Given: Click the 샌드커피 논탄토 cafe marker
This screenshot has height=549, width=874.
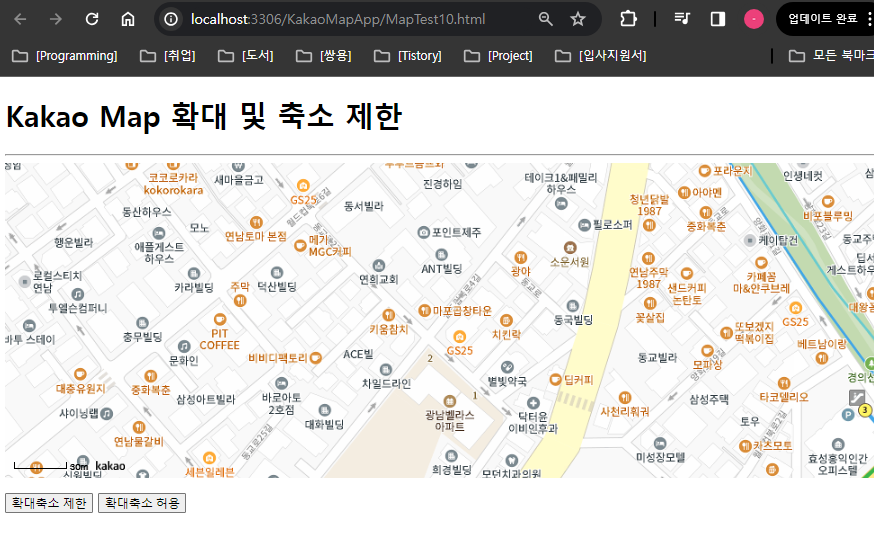Looking at the screenshot, I should [x=687, y=273].
